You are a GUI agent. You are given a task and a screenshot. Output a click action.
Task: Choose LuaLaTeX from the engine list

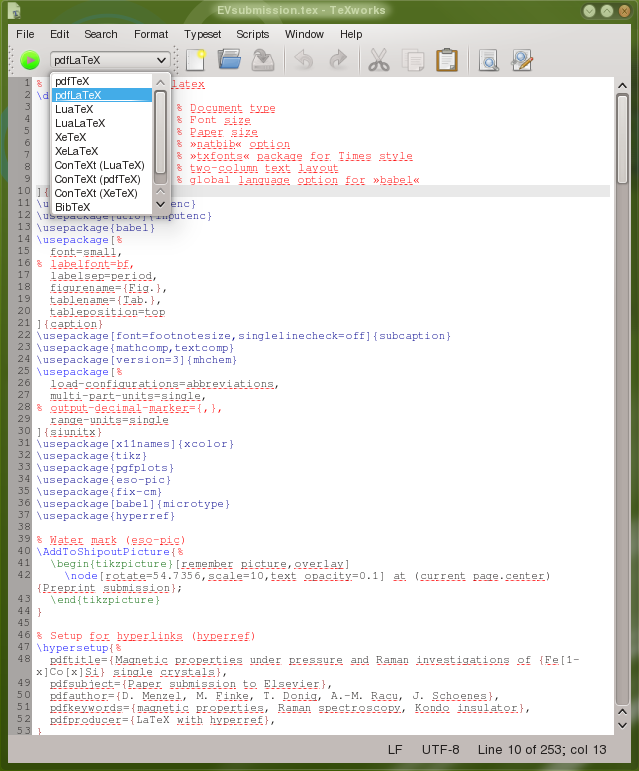102,123
